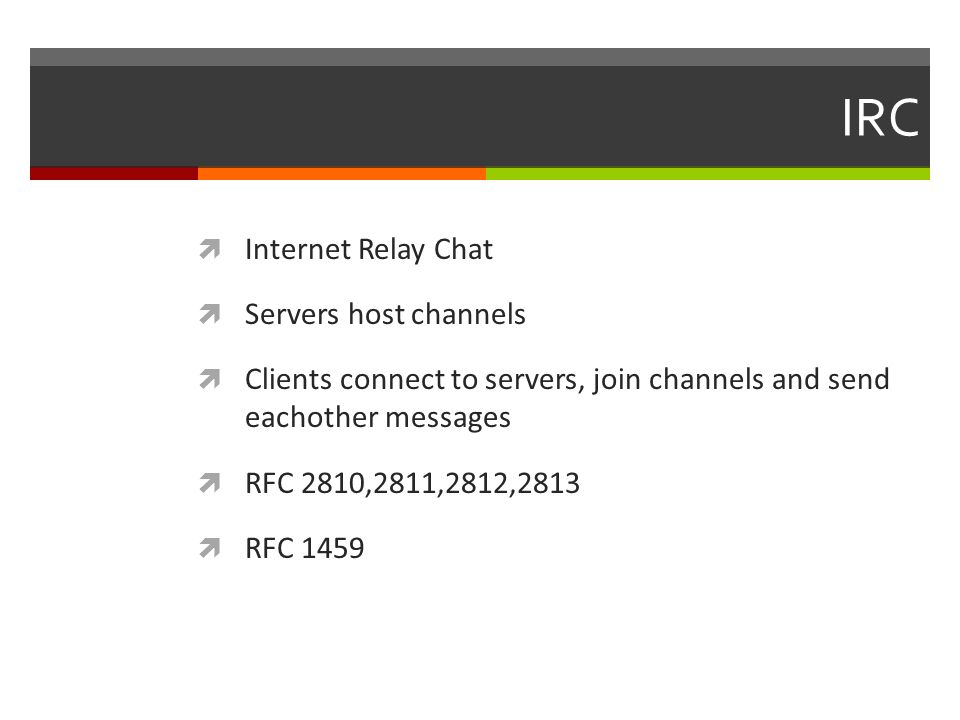
Task: Select the IRC slide title
Action: point(880,118)
